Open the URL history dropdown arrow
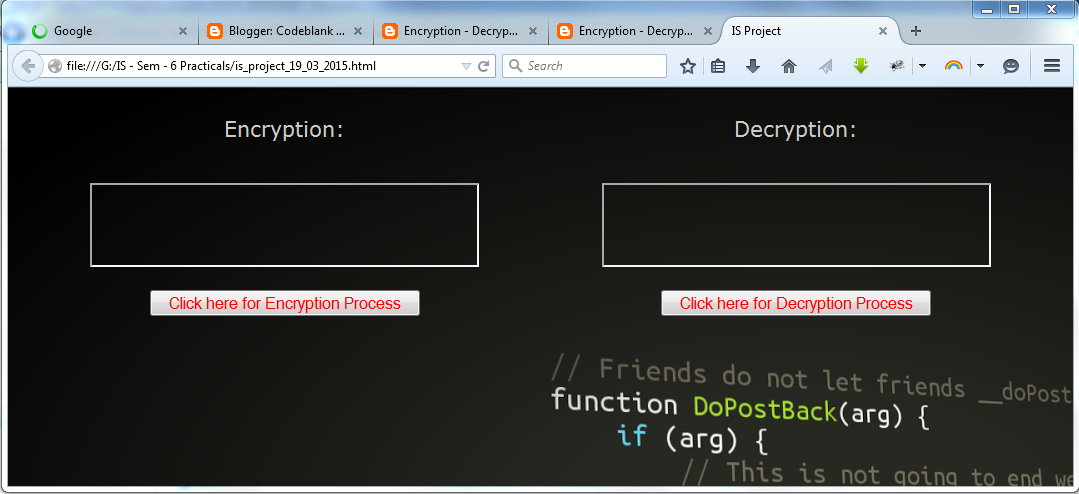 [466, 66]
